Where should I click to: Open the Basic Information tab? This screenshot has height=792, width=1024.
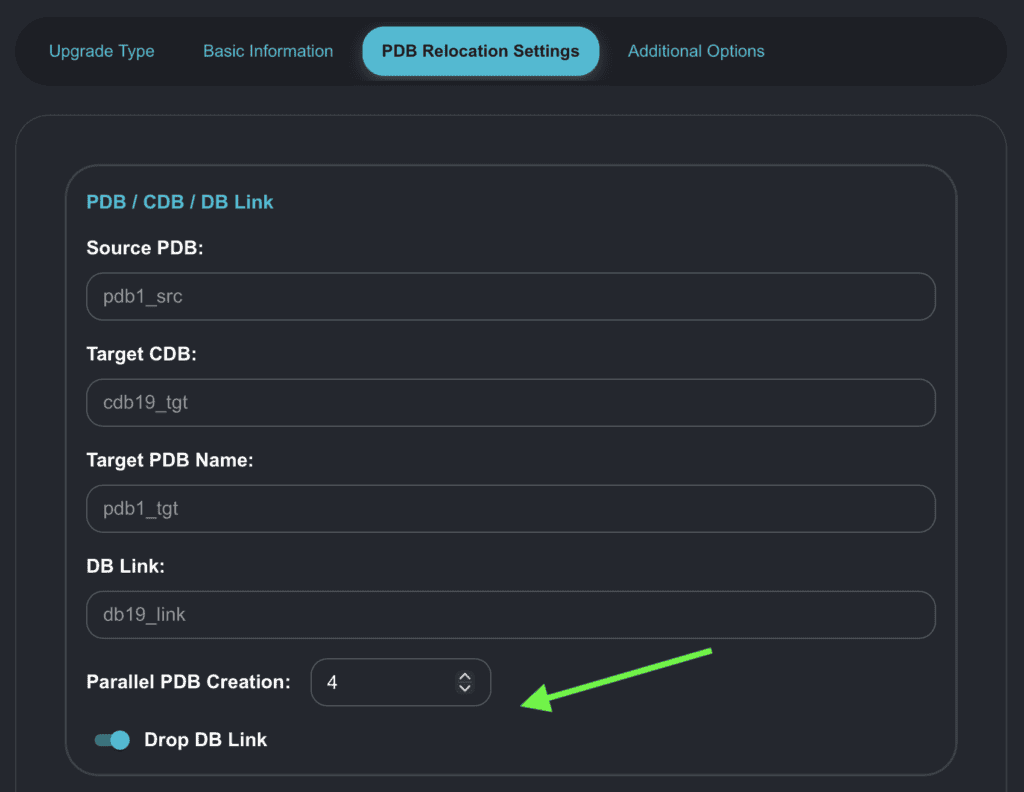[x=268, y=51]
